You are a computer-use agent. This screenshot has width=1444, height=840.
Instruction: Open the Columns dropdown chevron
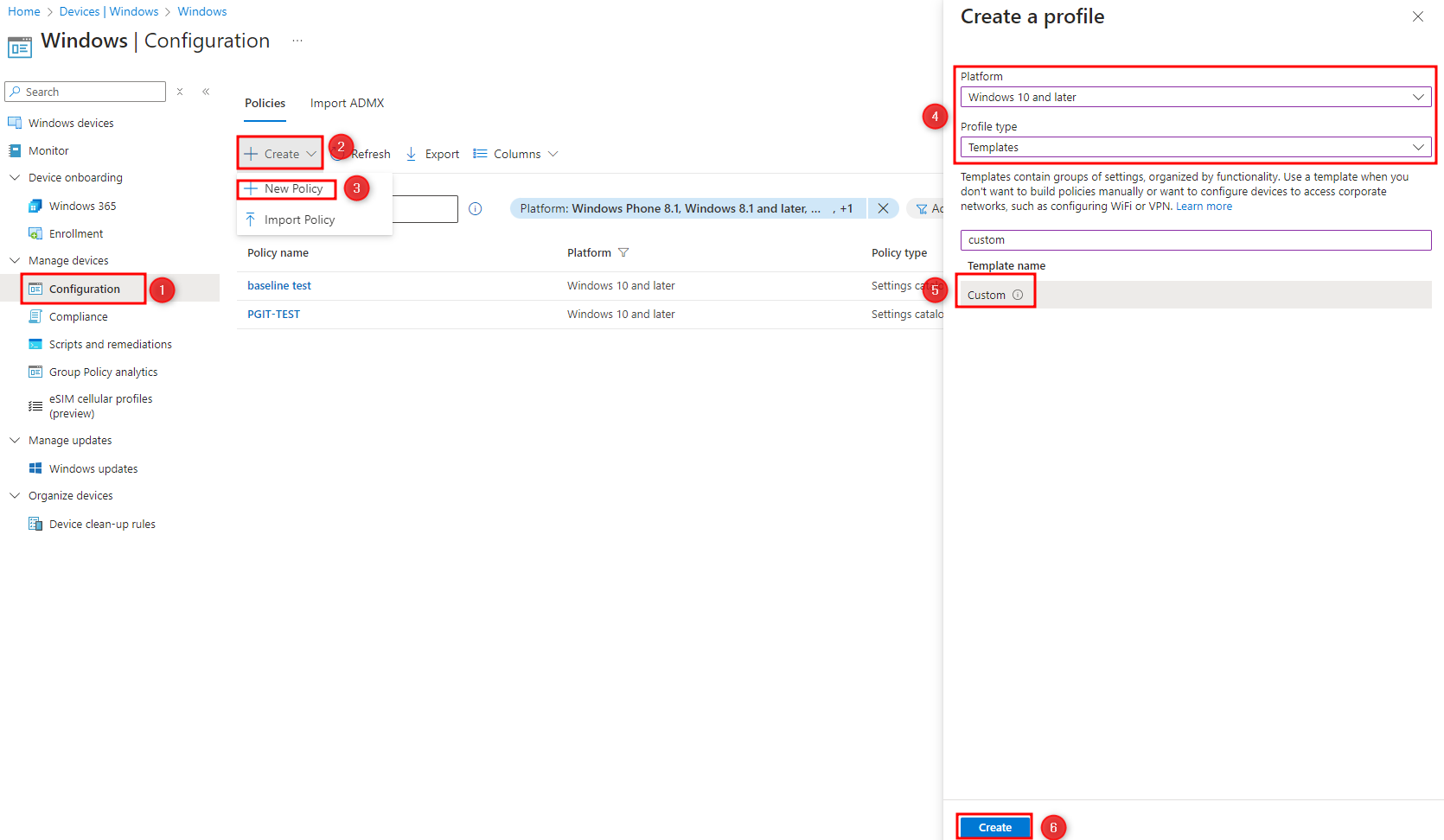[x=553, y=154]
